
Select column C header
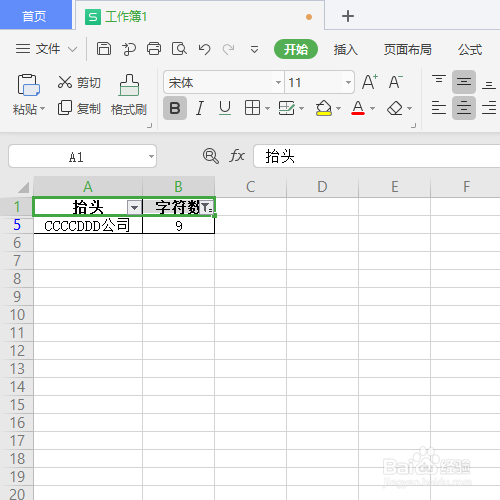point(250,187)
